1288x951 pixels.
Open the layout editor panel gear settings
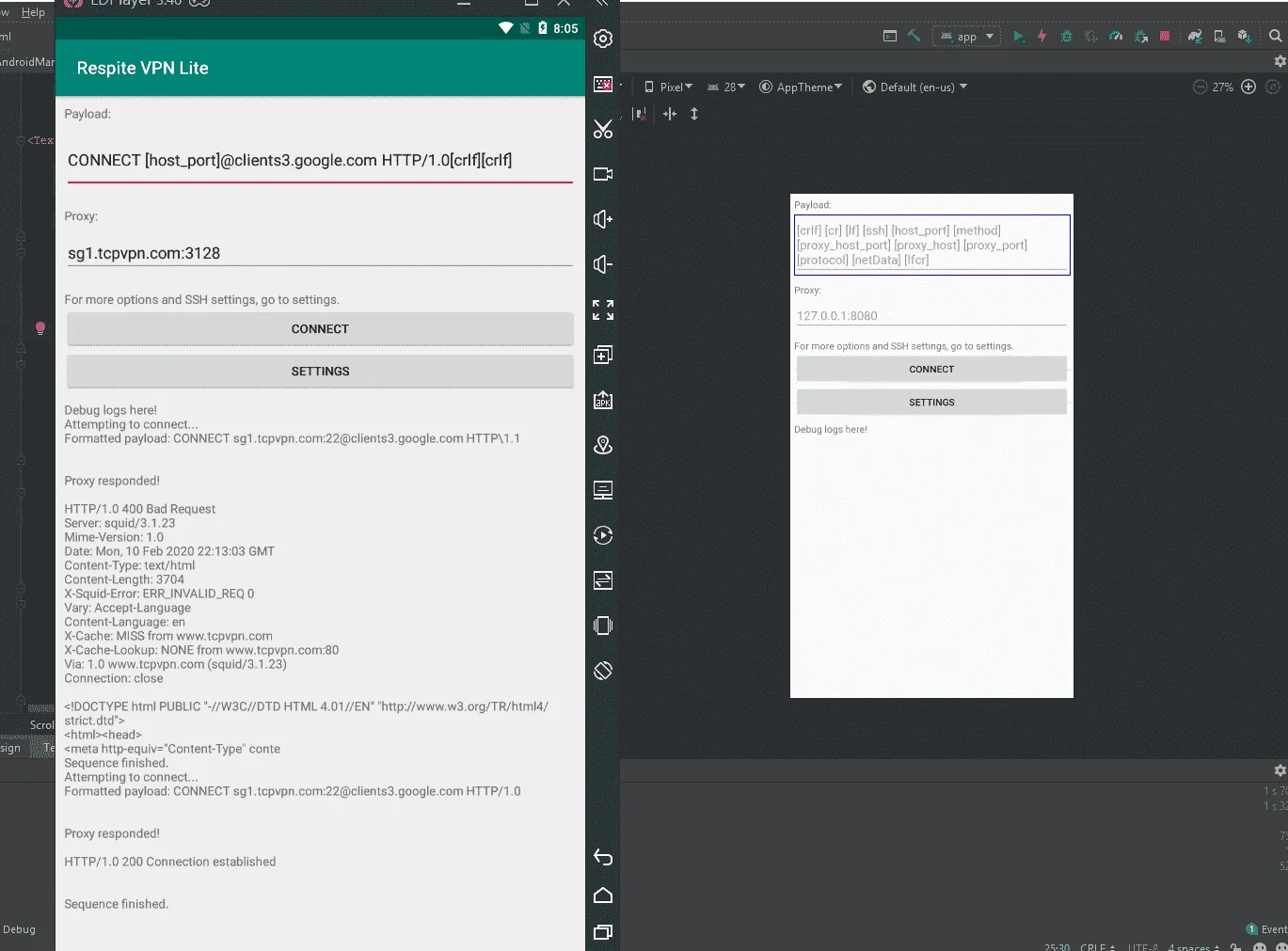tap(1280, 61)
